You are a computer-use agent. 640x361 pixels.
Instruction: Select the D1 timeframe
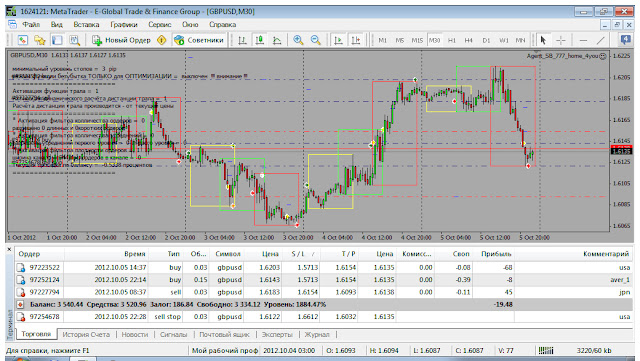(486, 40)
